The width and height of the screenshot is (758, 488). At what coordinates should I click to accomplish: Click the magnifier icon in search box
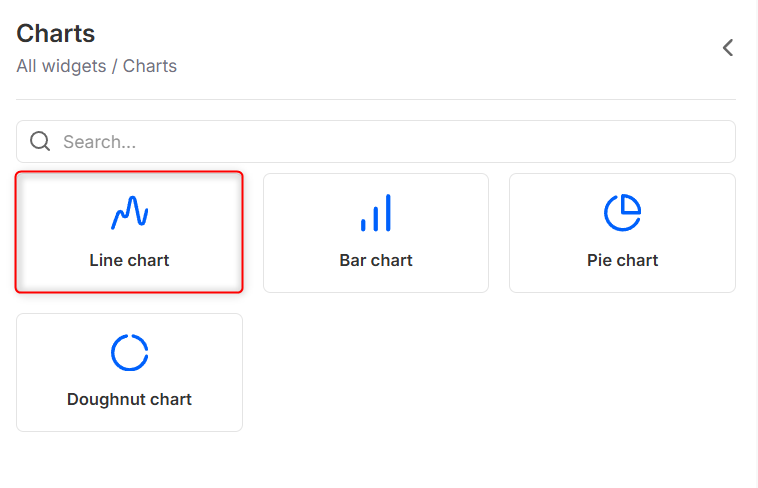click(x=40, y=142)
